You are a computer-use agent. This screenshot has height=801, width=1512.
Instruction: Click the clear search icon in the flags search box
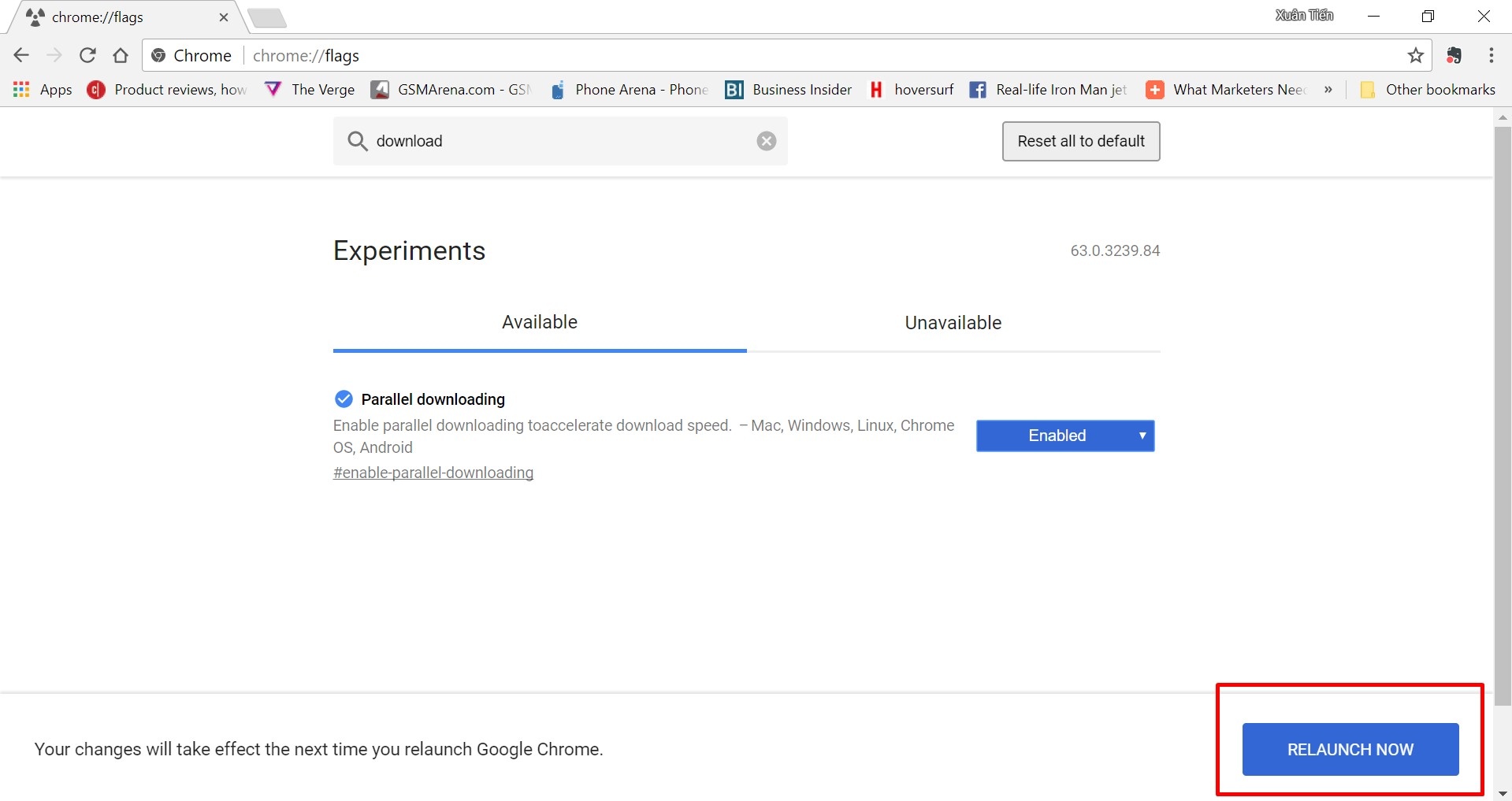tap(765, 141)
